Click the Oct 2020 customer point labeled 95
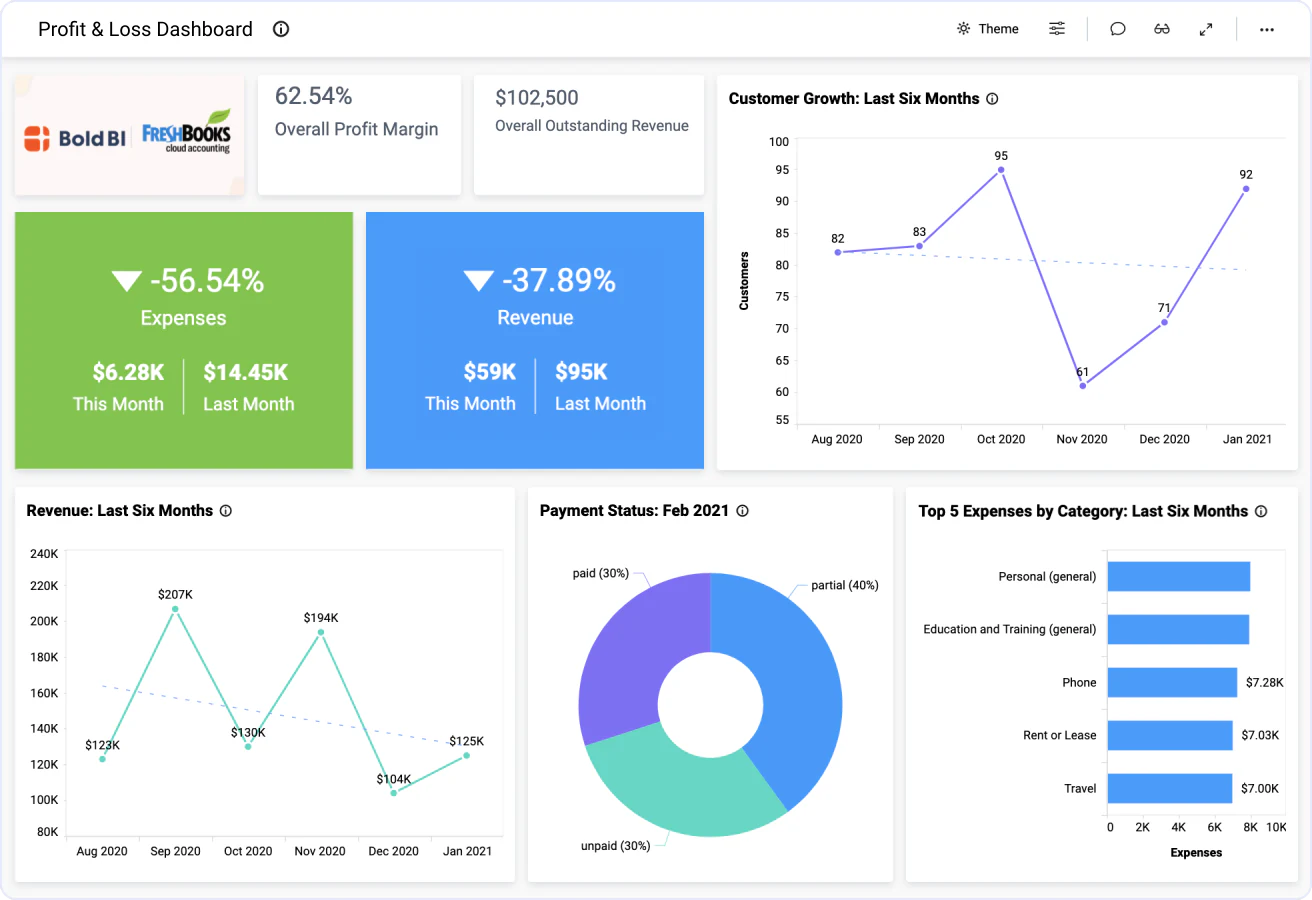The height and width of the screenshot is (900, 1312). point(1001,170)
